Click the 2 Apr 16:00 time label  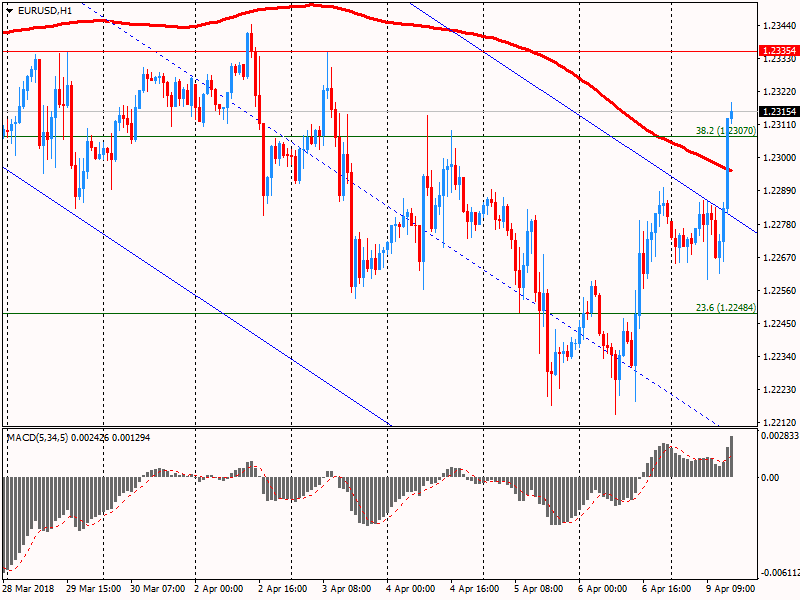[283, 589]
